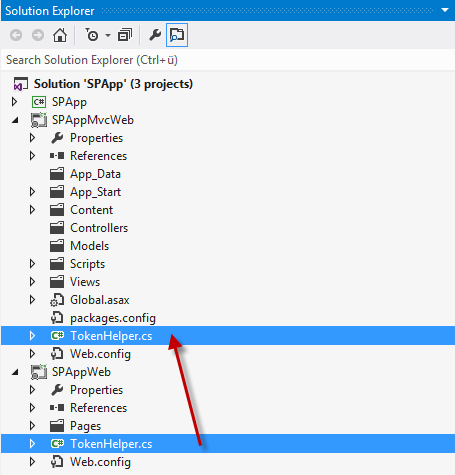Select the App_Data folder label
Image resolution: width=455 pixels, height=475 pixels.
click(x=95, y=174)
